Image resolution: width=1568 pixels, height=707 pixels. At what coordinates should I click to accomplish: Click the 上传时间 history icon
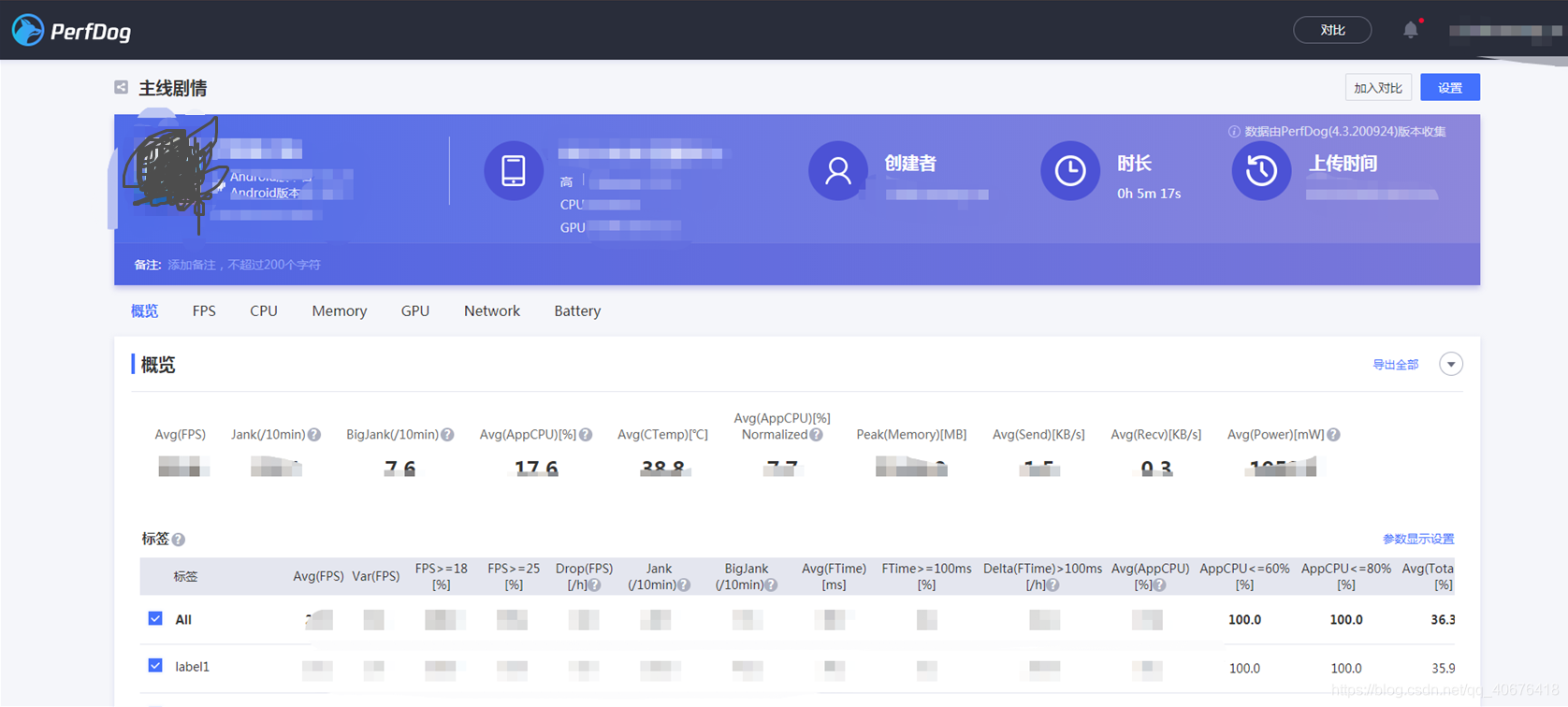coord(1261,171)
